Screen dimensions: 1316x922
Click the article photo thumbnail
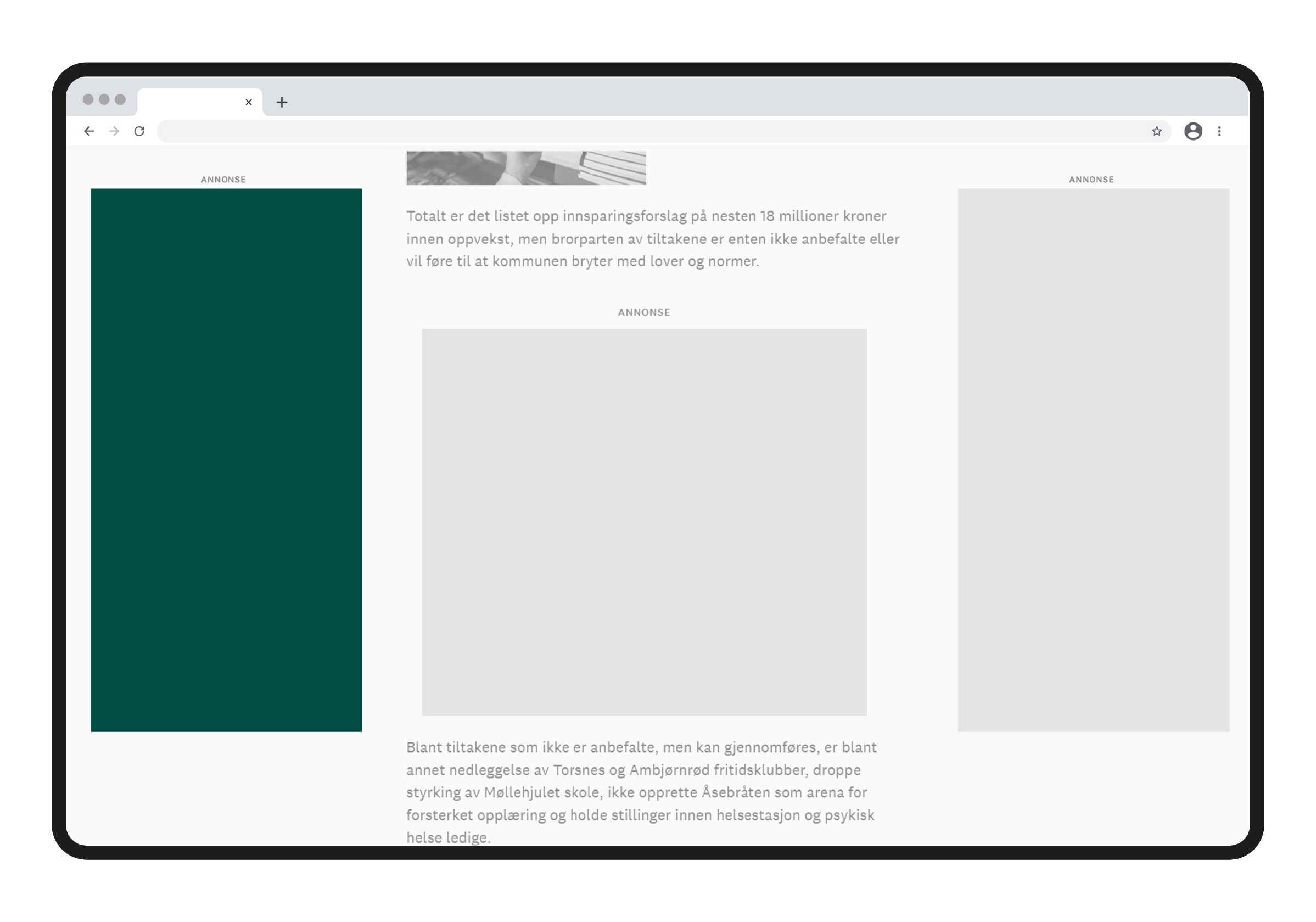tap(525, 168)
